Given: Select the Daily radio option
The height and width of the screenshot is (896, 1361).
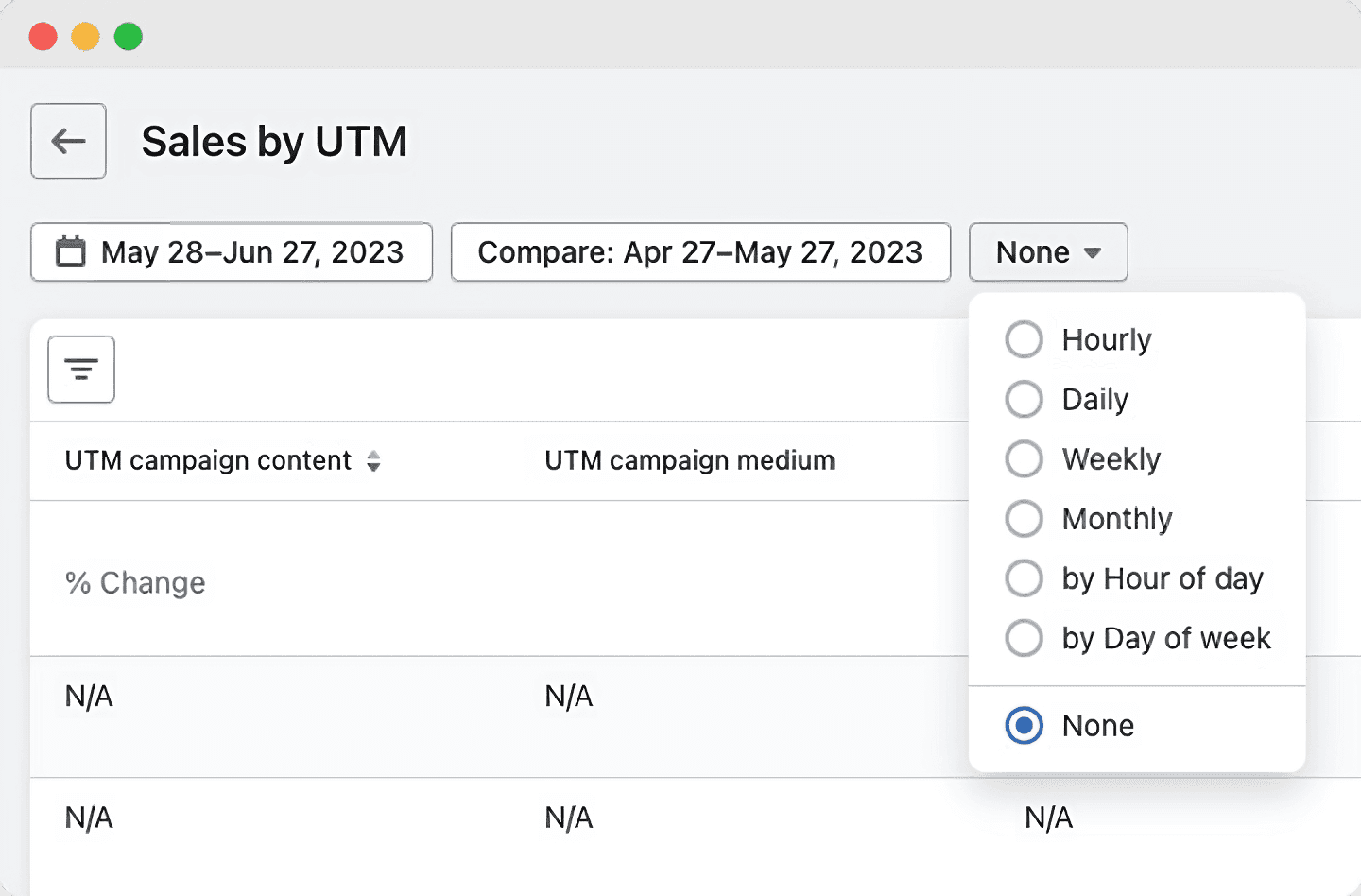Looking at the screenshot, I should [1024, 399].
